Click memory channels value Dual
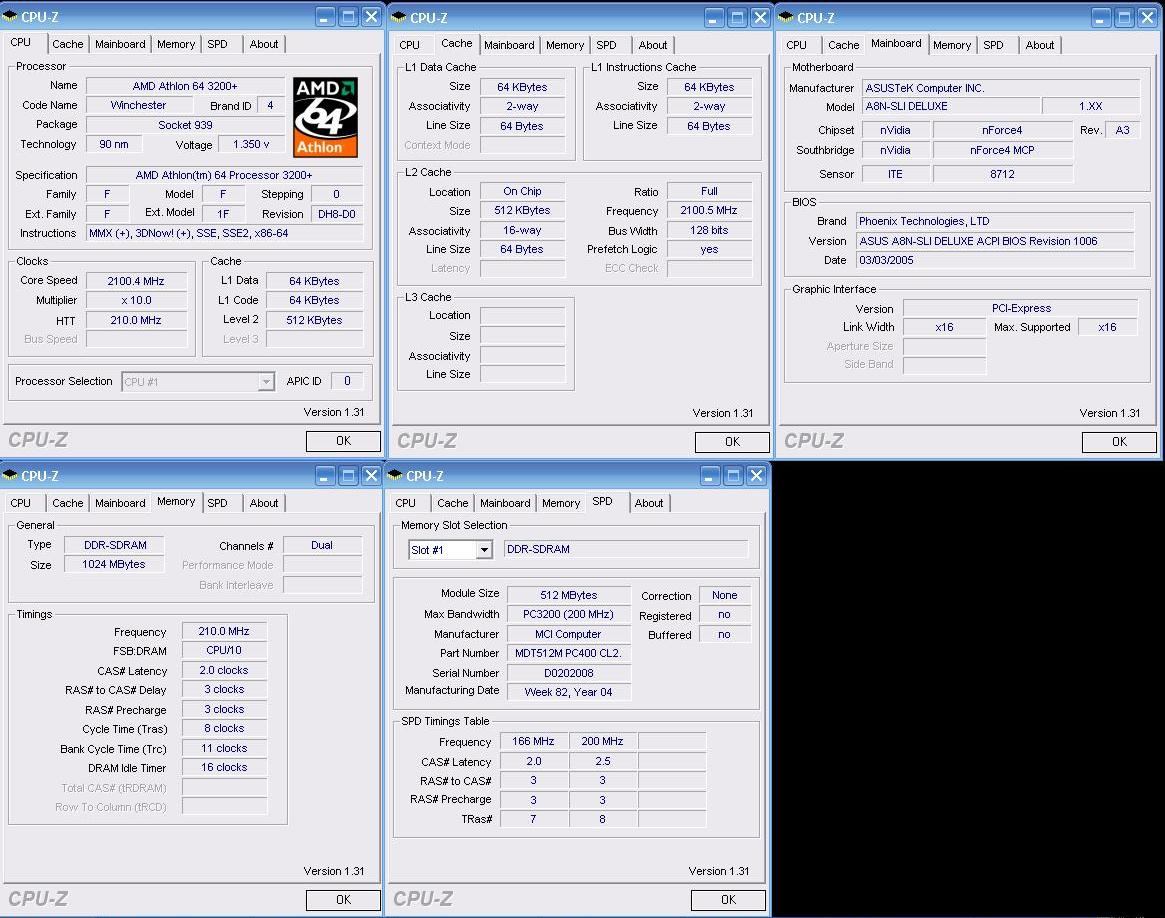The width and height of the screenshot is (1165, 918). (x=322, y=545)
